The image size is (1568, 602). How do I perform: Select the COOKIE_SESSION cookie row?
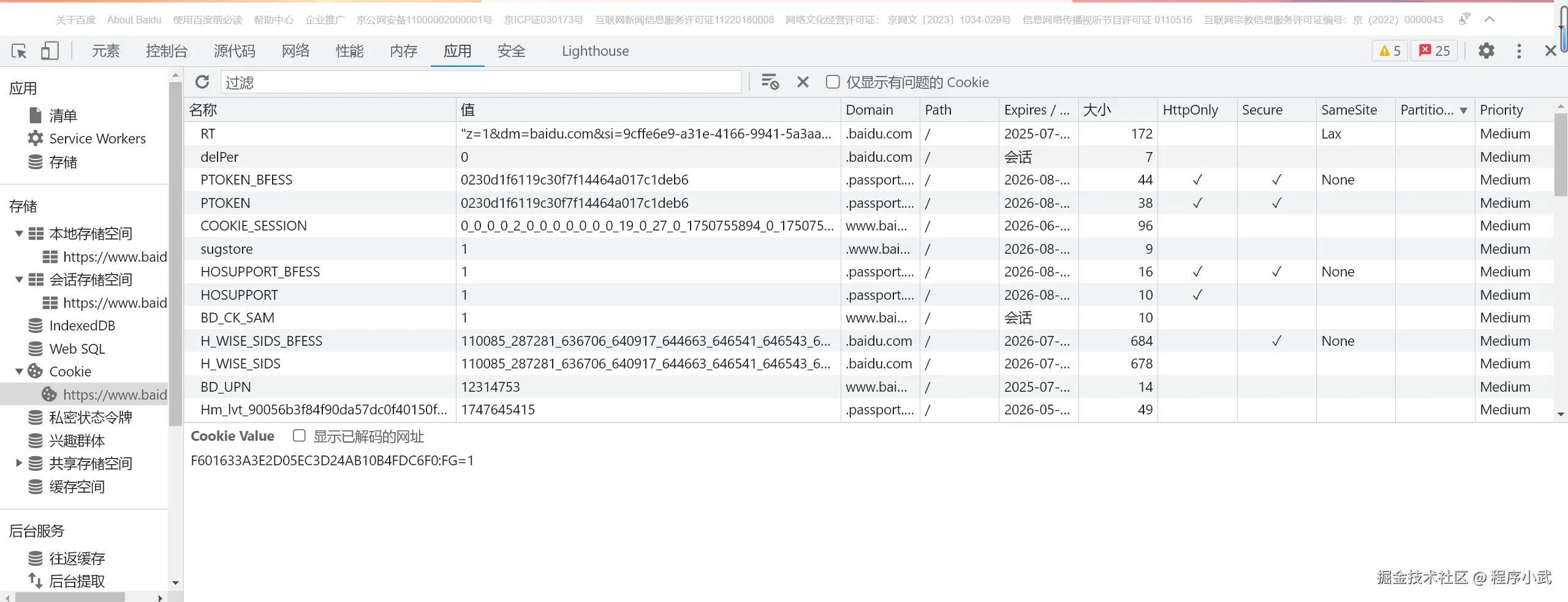click(869, 226)
